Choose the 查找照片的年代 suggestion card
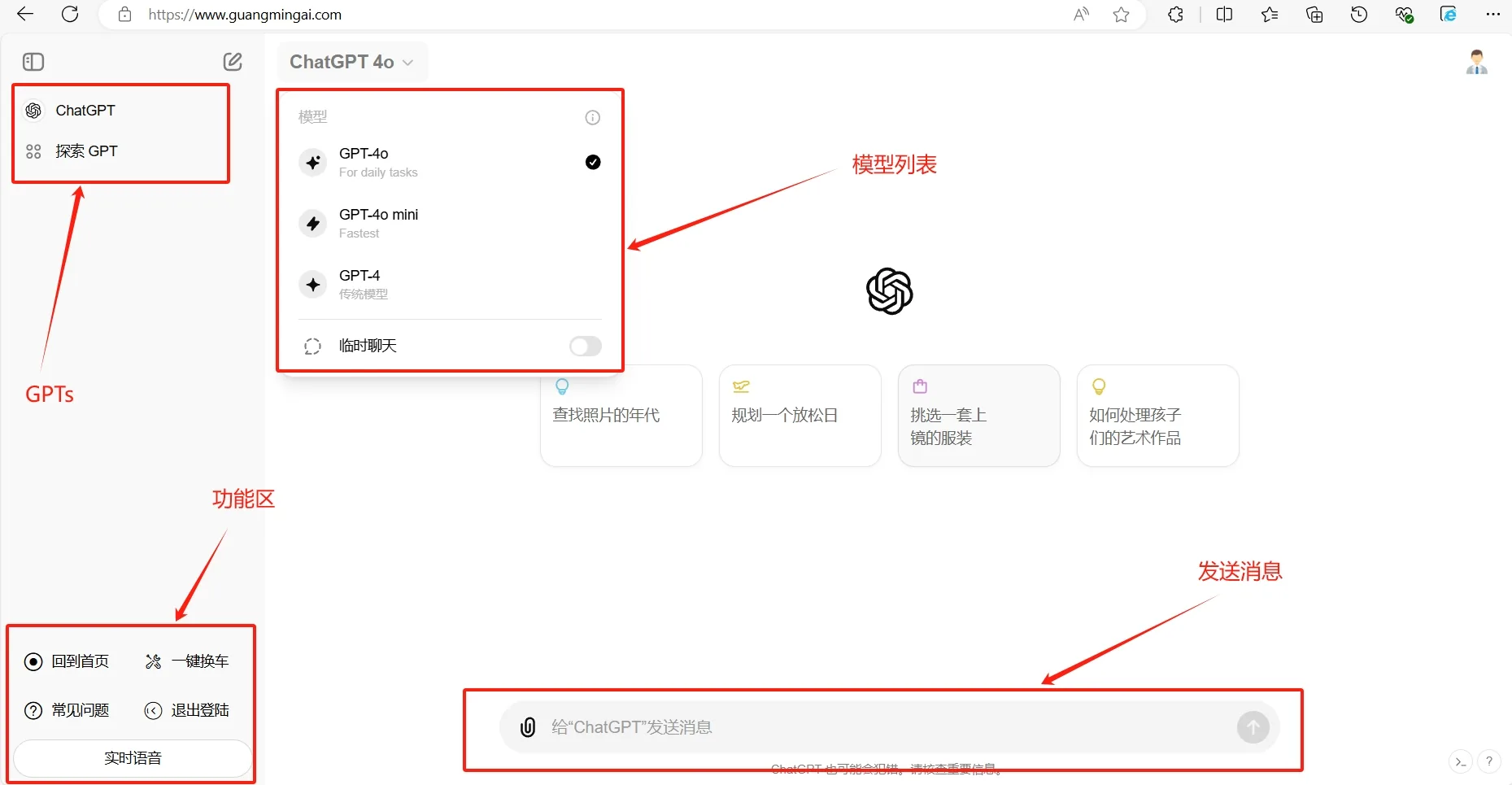 tap(621, 416)
